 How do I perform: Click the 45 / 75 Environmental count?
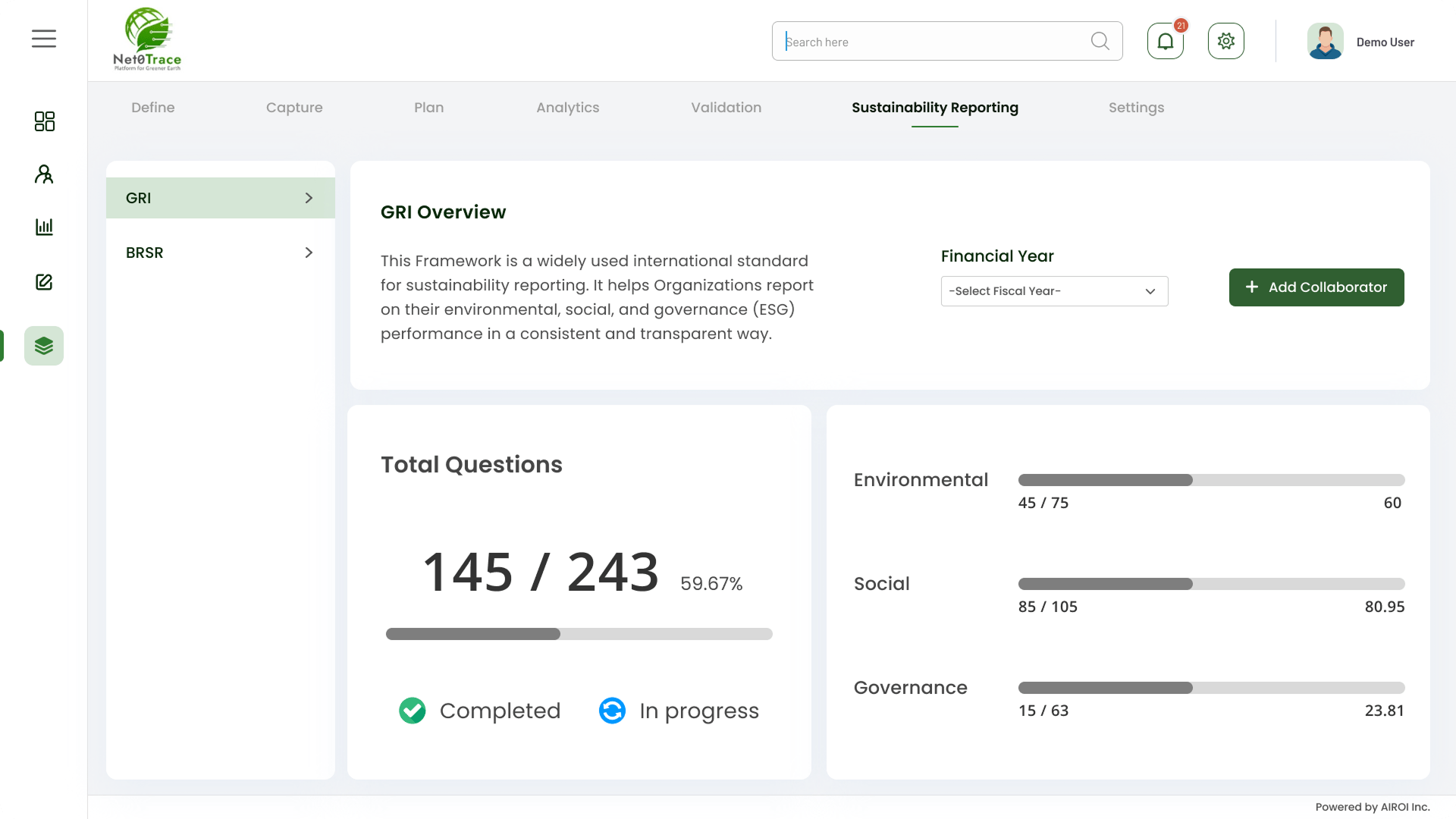click(x=1043, y=503)
